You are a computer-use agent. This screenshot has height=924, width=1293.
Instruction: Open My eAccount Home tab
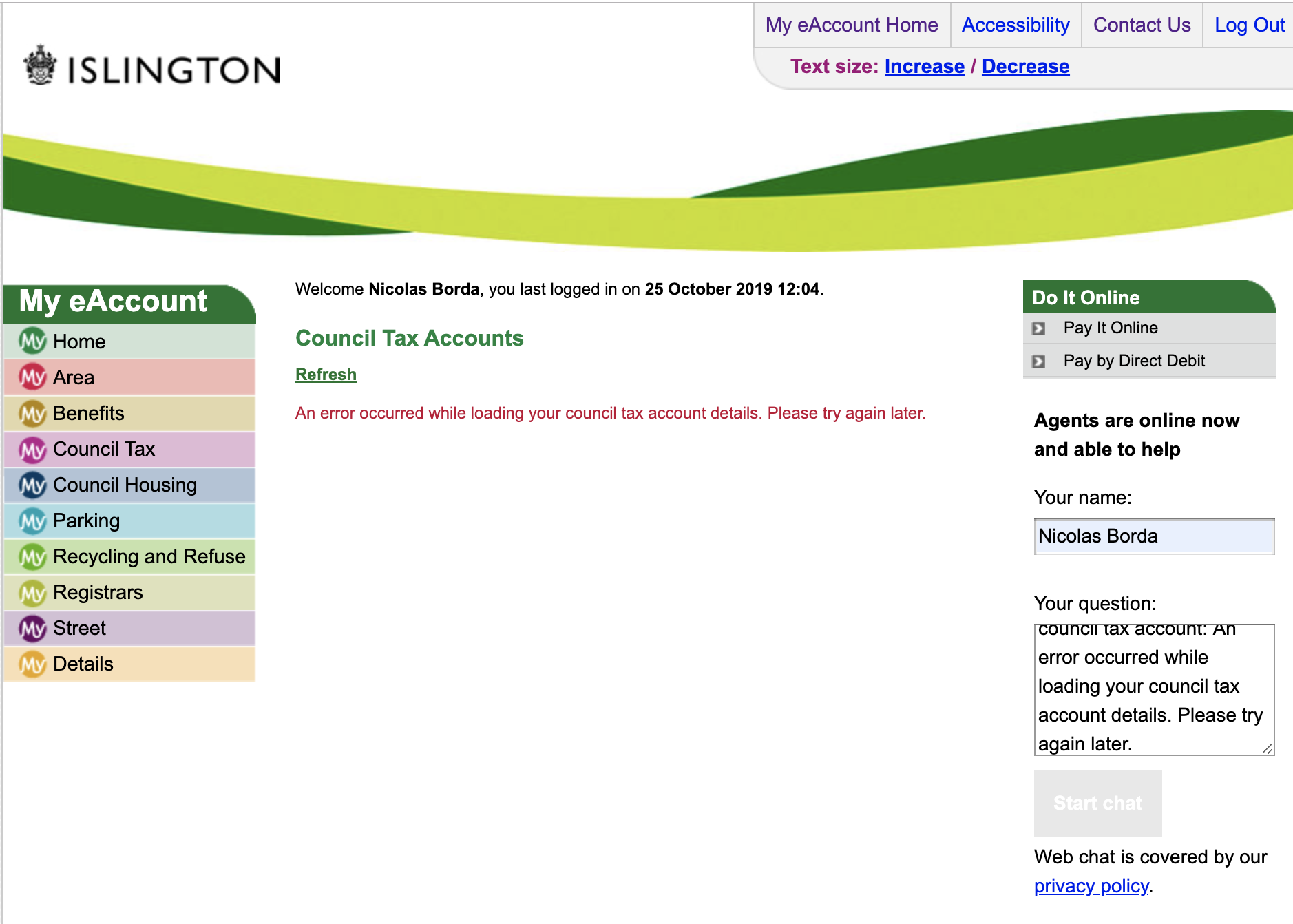(852, 25)
